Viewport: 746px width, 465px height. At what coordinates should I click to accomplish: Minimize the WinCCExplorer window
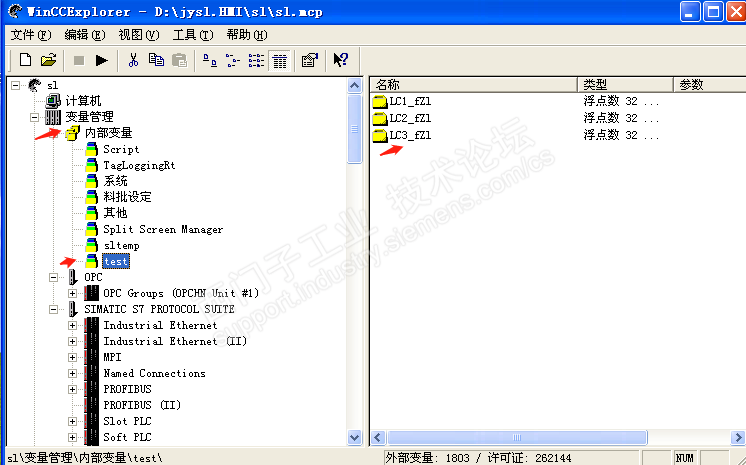click(x=690, y=11)
